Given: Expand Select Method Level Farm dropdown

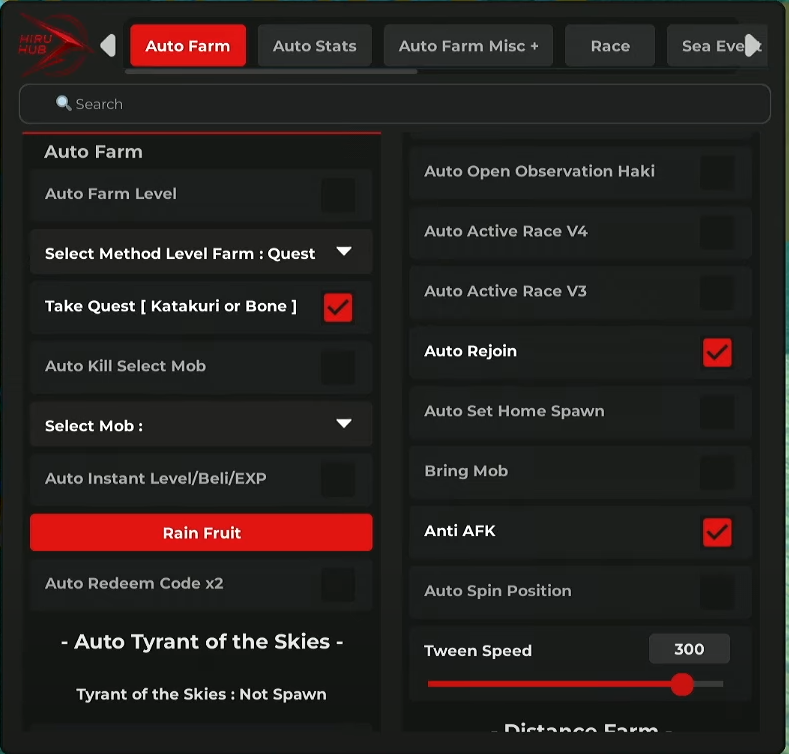Looking at the screenshot, I should click(344, 252).
